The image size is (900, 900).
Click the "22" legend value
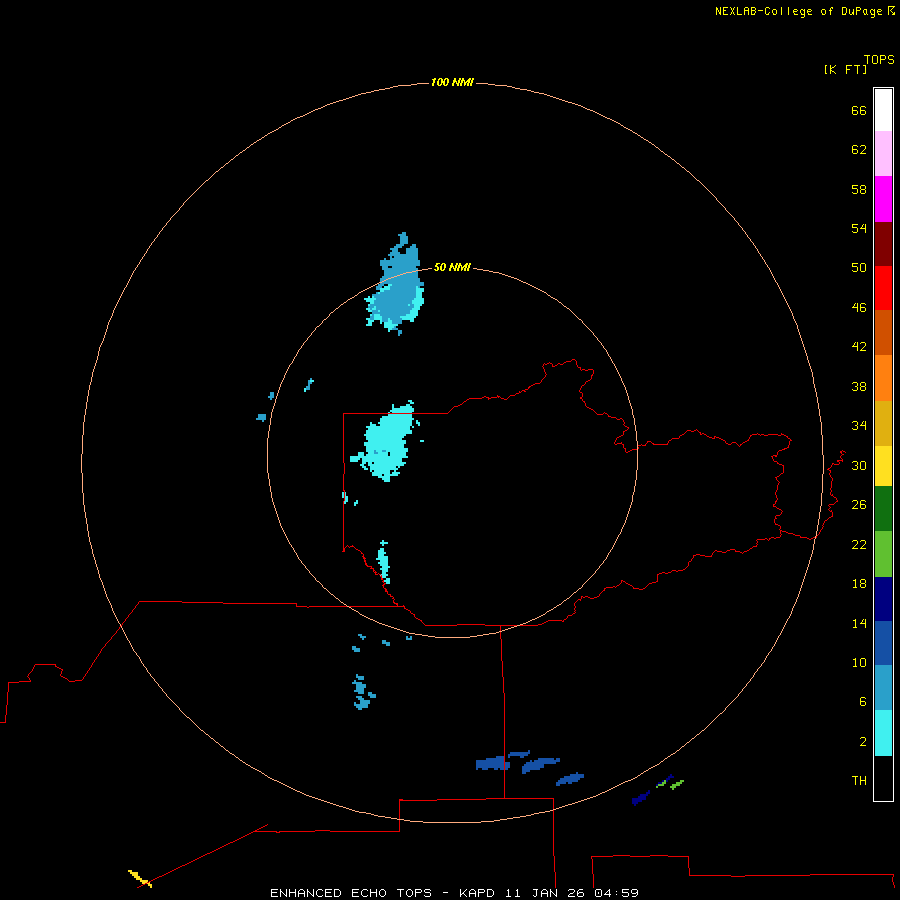(x=859, y=545)
